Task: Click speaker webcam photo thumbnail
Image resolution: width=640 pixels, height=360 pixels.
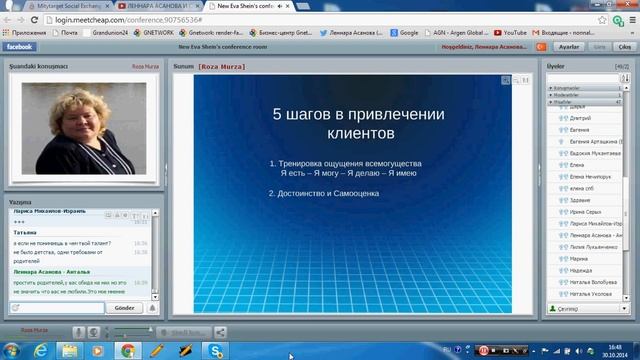Action: 84,129
